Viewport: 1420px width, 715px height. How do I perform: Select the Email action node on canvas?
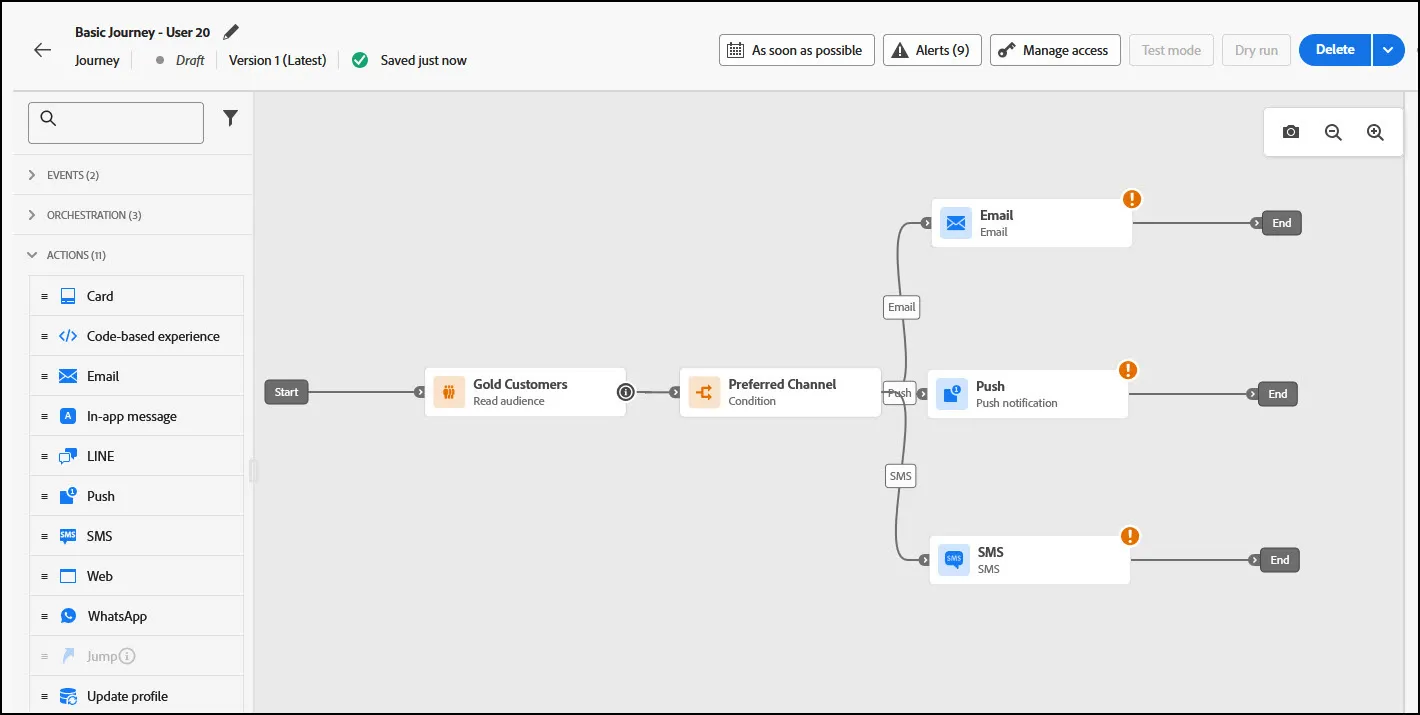click(1032, 223)
